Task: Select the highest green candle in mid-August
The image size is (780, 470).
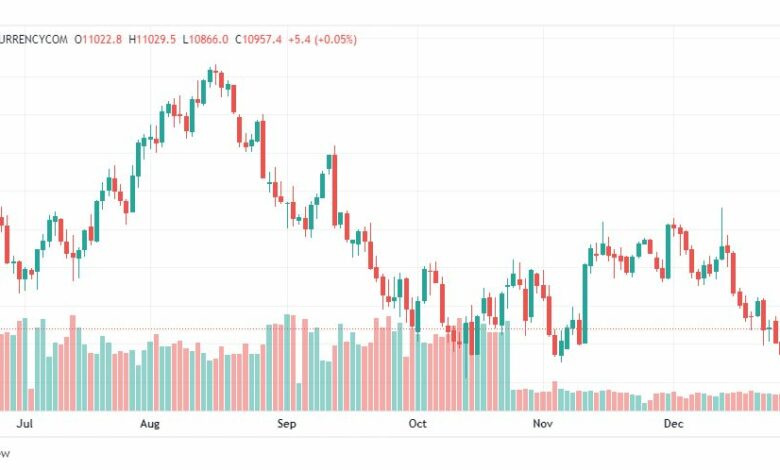Action: [x=210, y=76]
